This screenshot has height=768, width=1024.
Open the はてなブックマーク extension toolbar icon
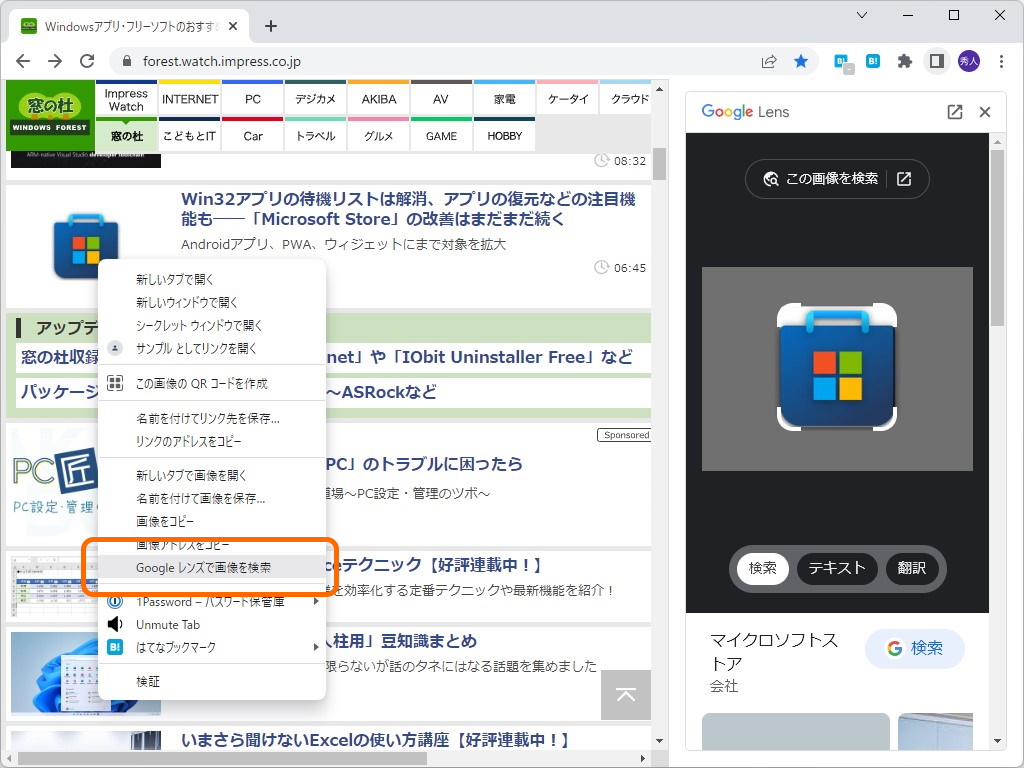871,61
